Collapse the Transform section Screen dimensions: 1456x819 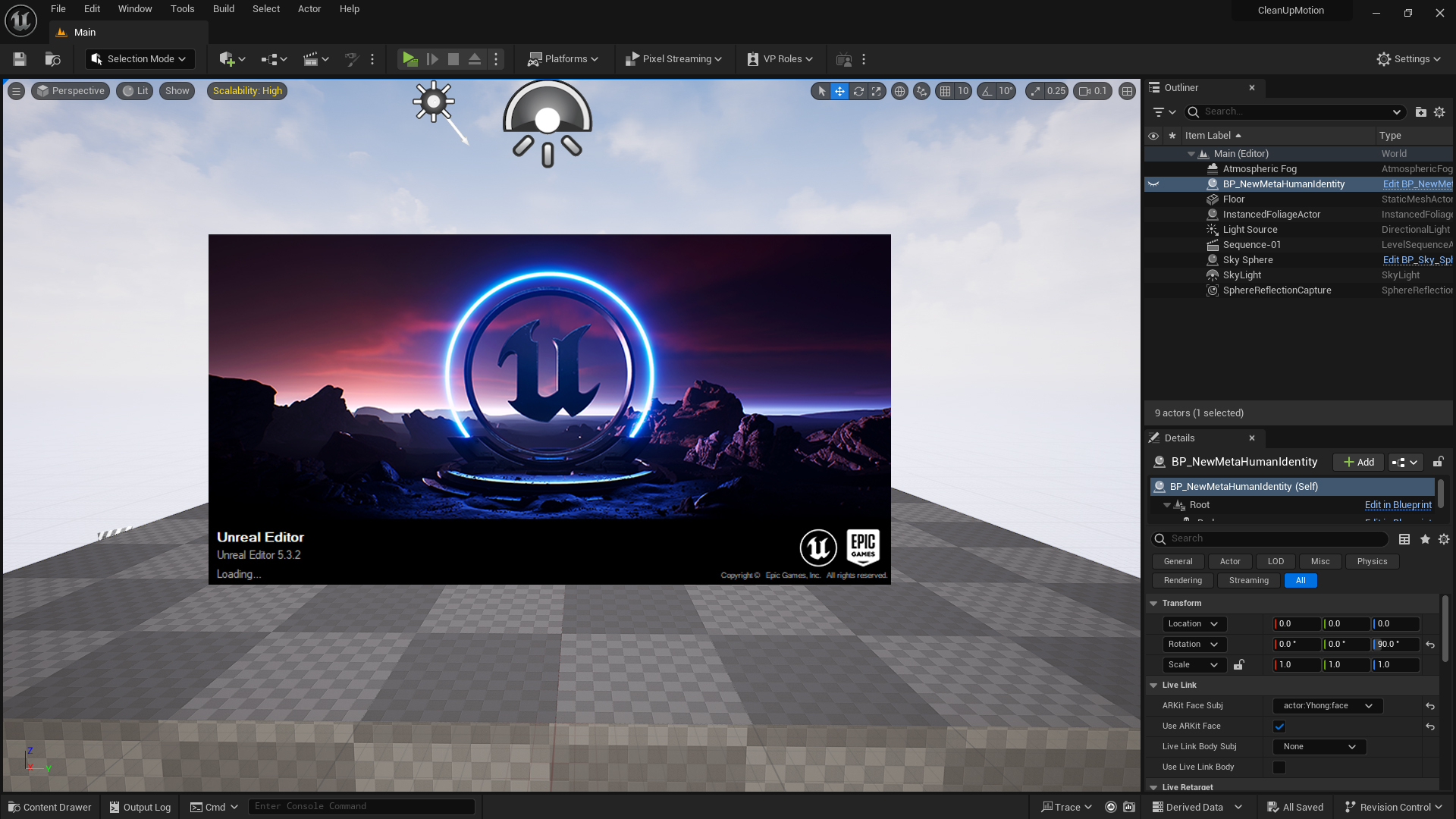pos(1153,604)
